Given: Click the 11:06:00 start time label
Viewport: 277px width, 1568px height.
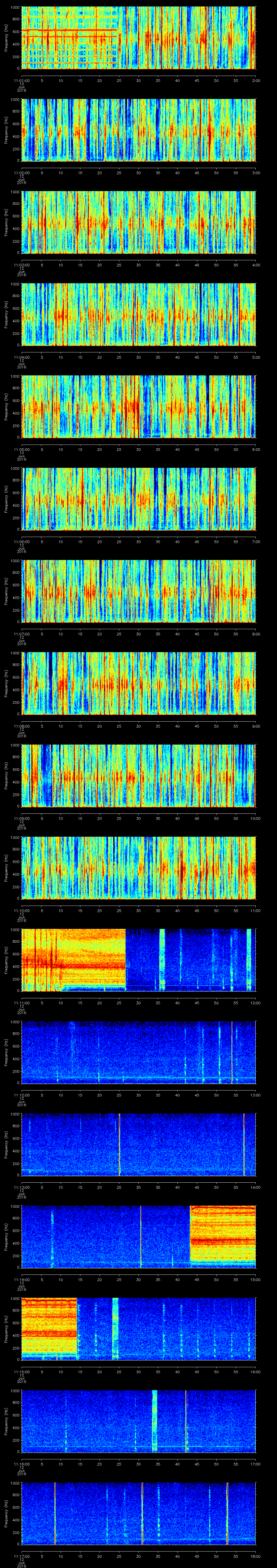Looking at the screenshot, I should tap(22, 542).
